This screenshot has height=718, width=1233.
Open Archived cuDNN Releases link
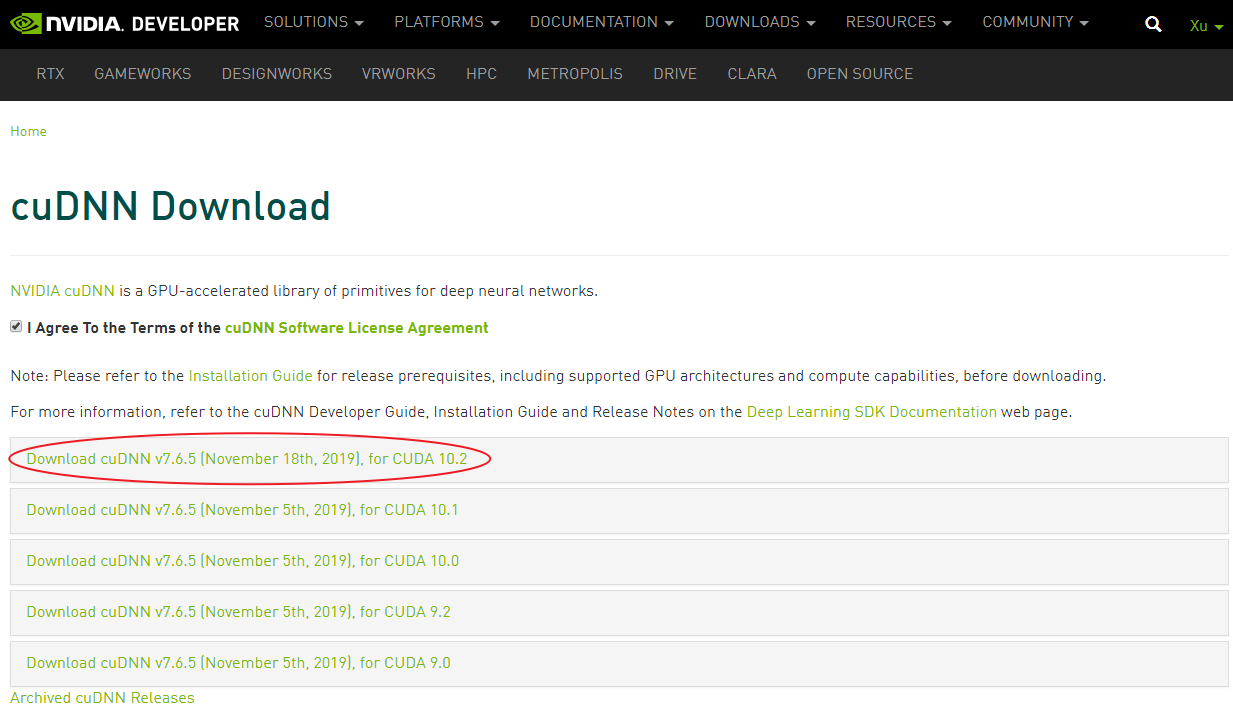[102, 698]
